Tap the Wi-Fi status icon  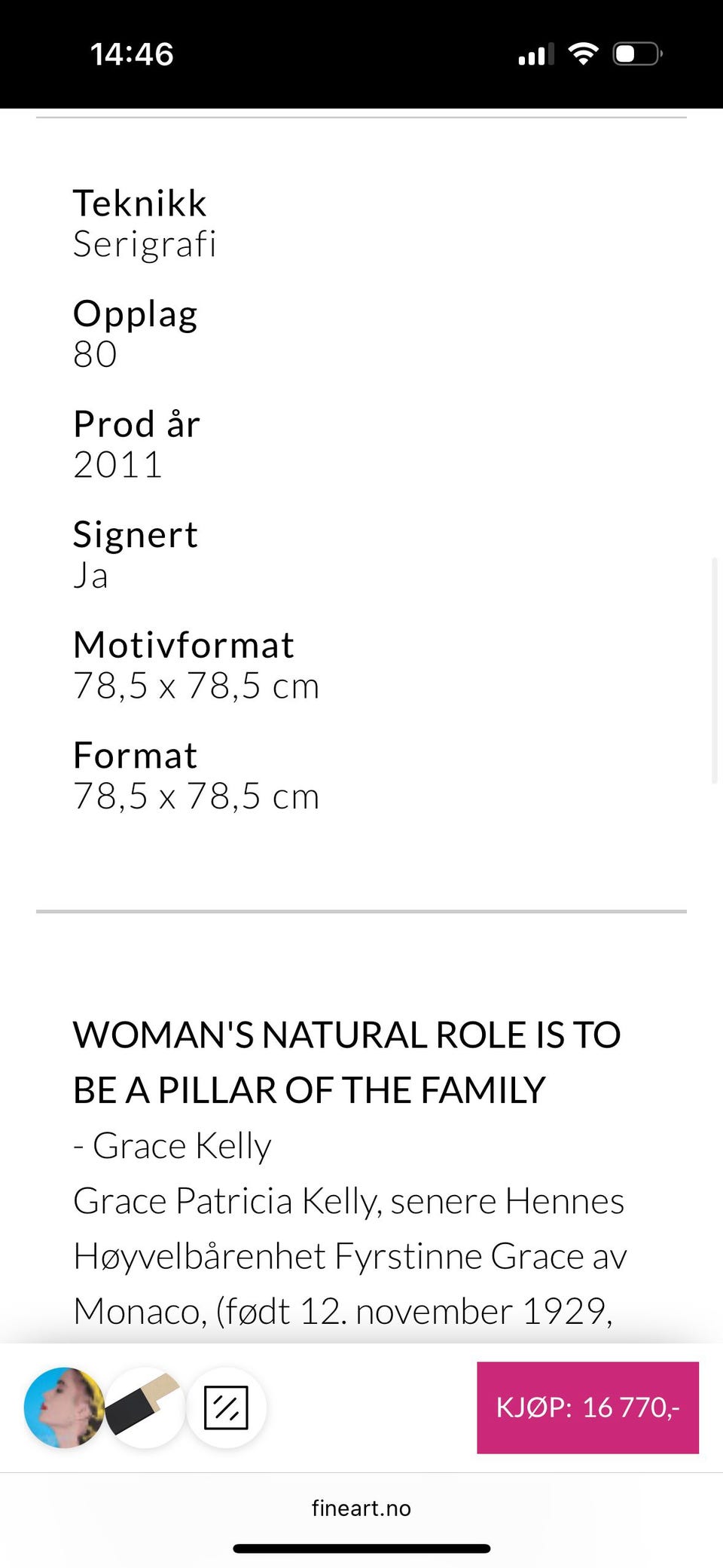[583, 54]
